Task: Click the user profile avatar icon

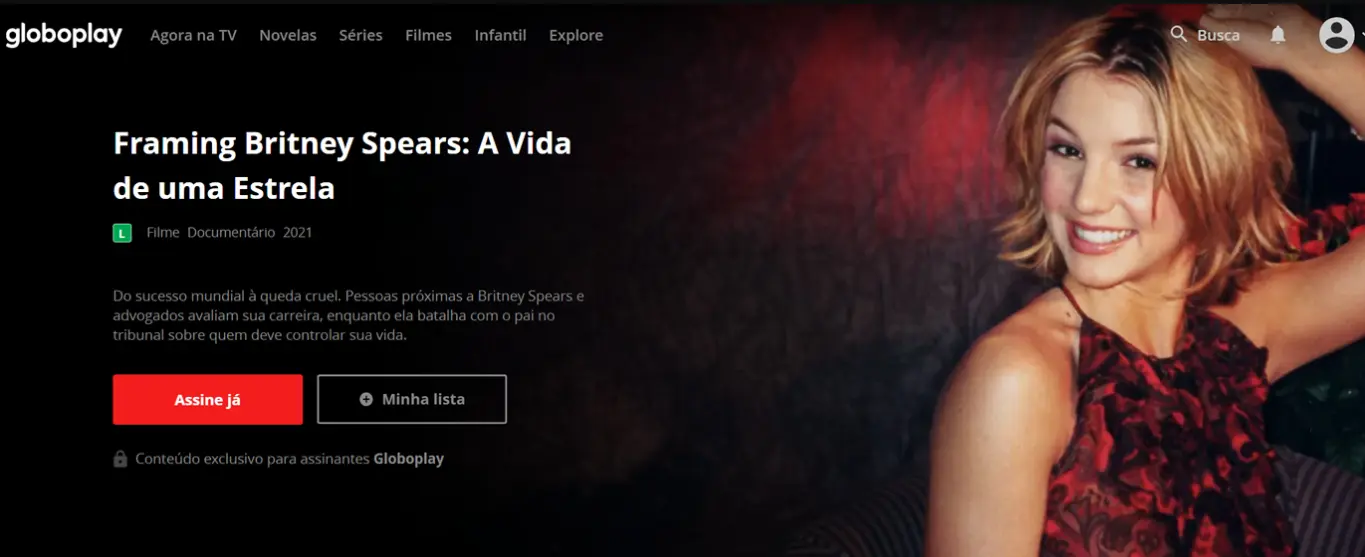Action: [x=1336, y=35]
